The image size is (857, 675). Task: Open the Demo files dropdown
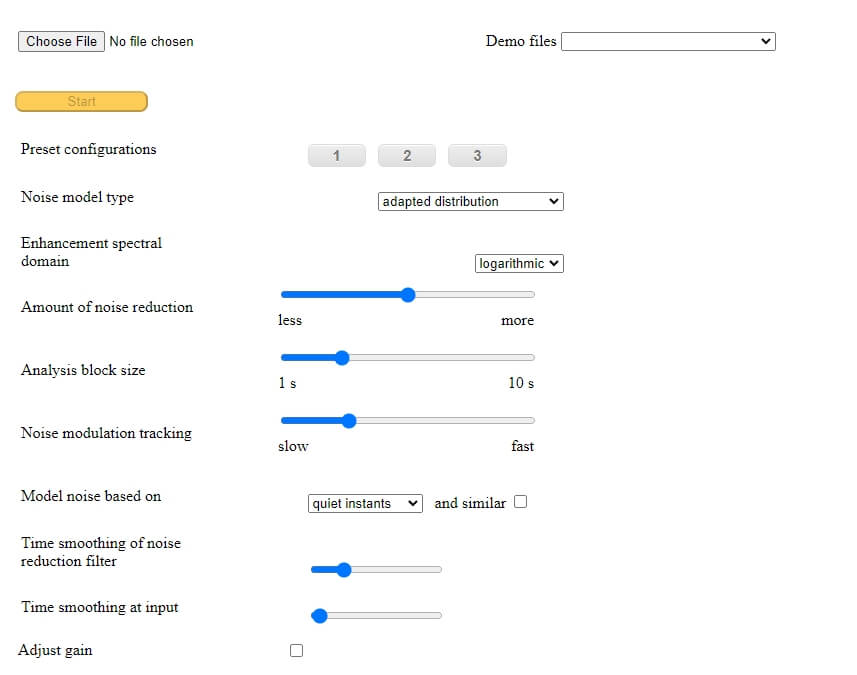pos(668,41)
